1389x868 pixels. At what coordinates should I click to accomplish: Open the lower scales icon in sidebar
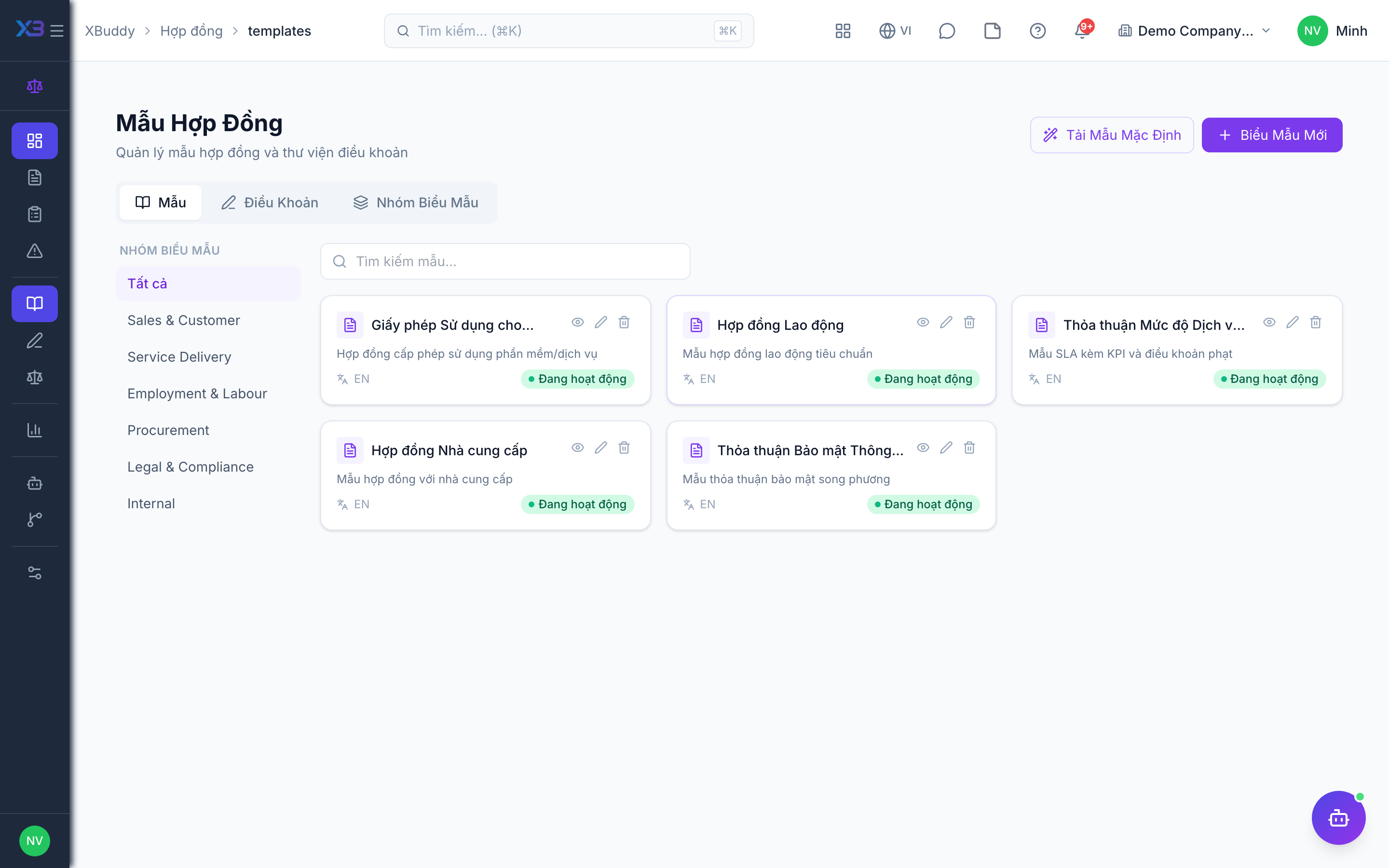point(34,377)
